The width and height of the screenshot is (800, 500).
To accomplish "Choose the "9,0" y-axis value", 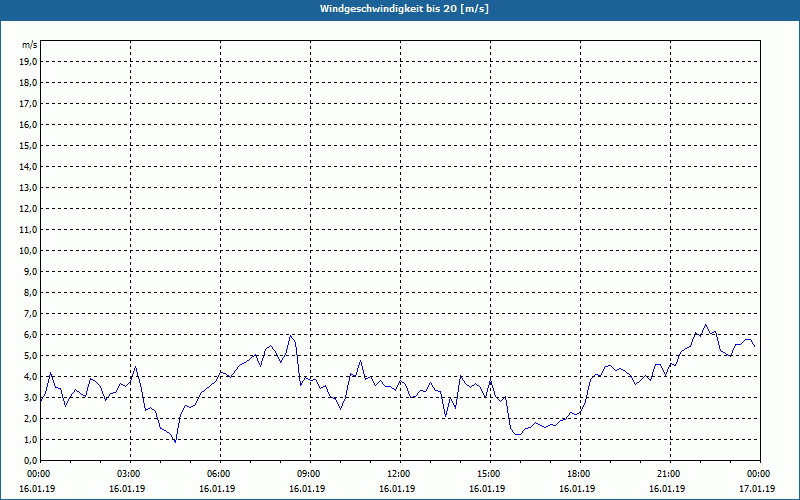I will (x=30, y=271).
